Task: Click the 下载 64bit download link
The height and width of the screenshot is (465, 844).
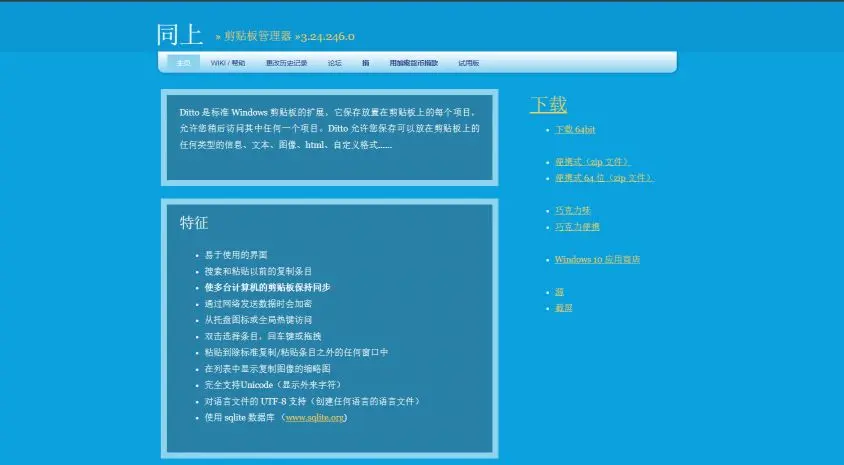Action: point(575,129)
